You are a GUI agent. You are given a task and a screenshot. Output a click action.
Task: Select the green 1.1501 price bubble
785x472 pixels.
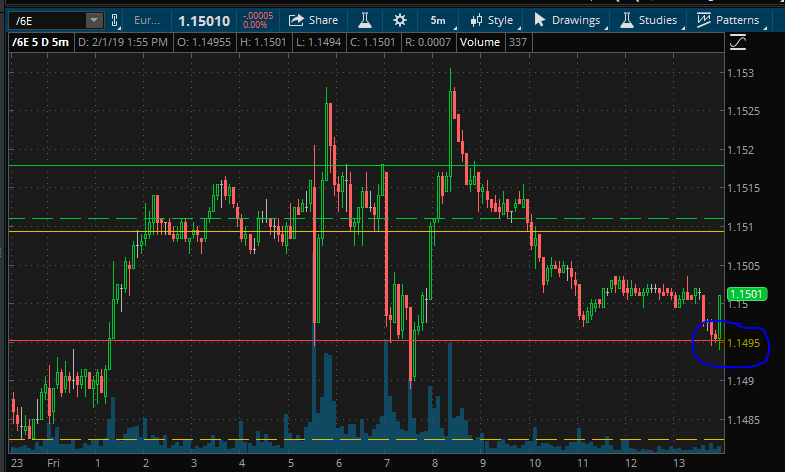click(x=747, y=294)
